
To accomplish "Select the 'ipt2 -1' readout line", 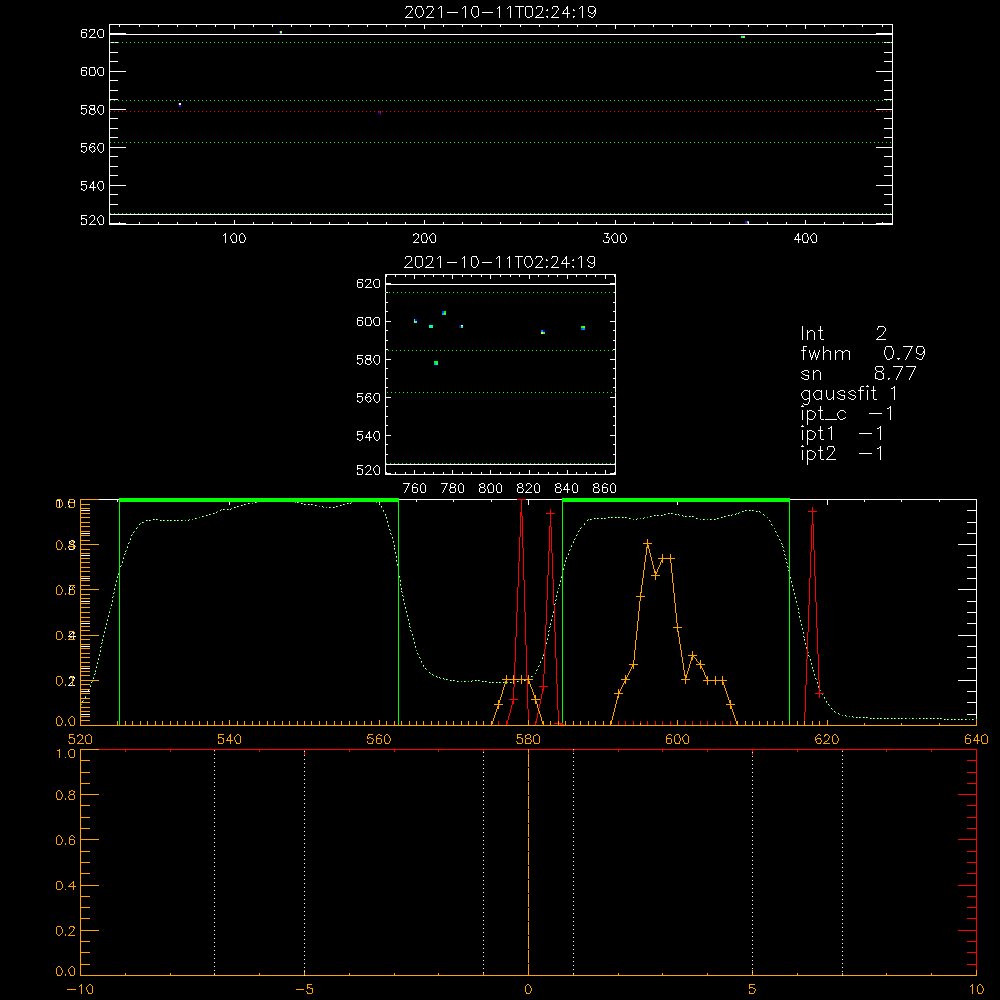I will coord(842,453).
